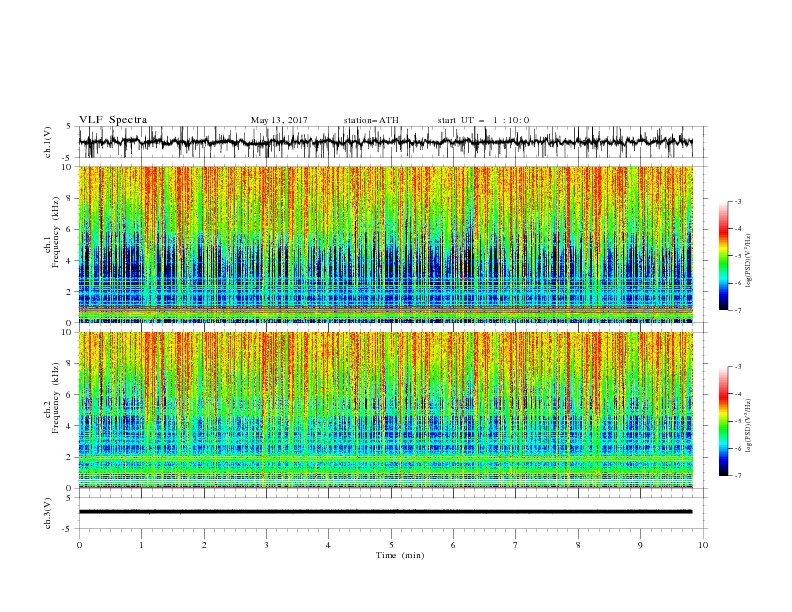Click the "Time (min)" x-axis label

[x=400, y=555]
